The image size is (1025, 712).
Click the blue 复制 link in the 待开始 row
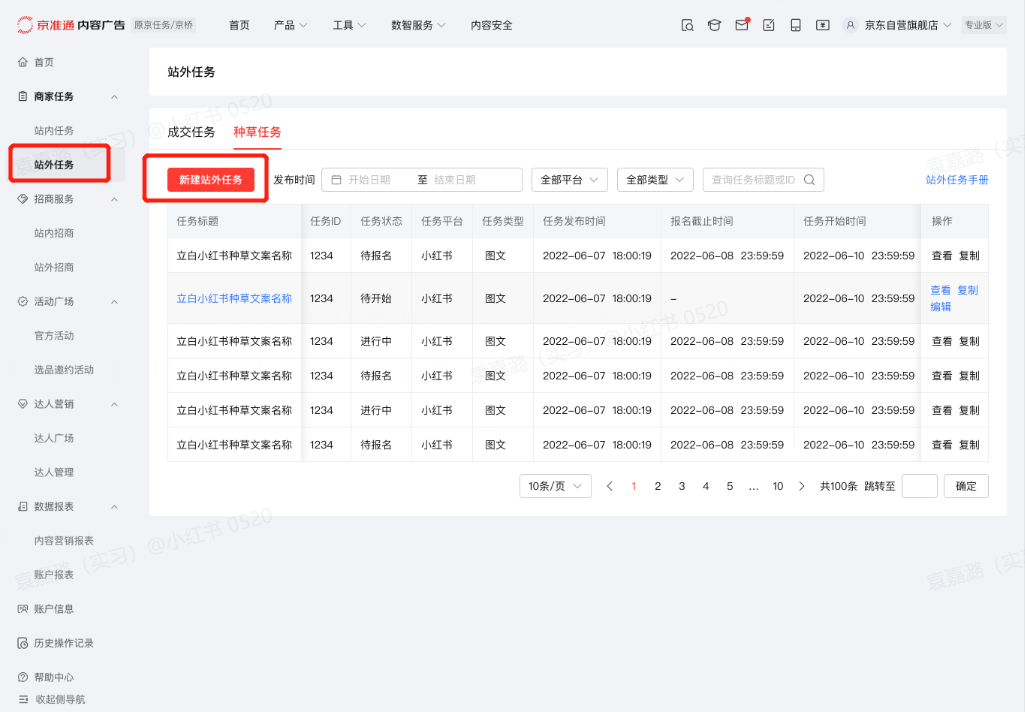tap(967, 290)
